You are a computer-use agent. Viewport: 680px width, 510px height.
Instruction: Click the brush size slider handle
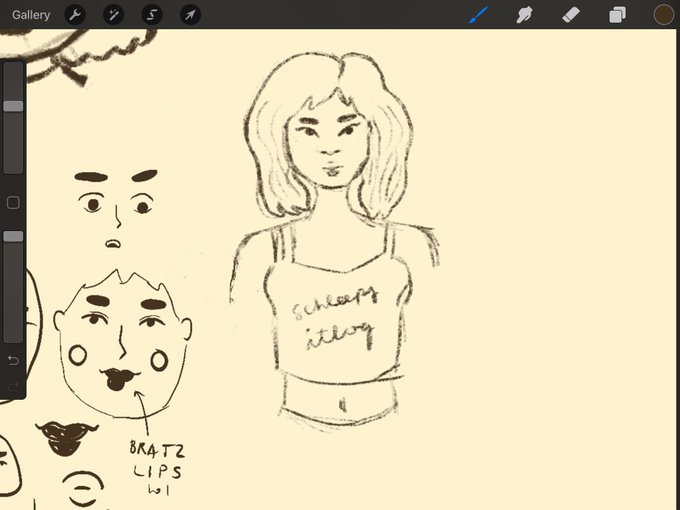[13, 106]
